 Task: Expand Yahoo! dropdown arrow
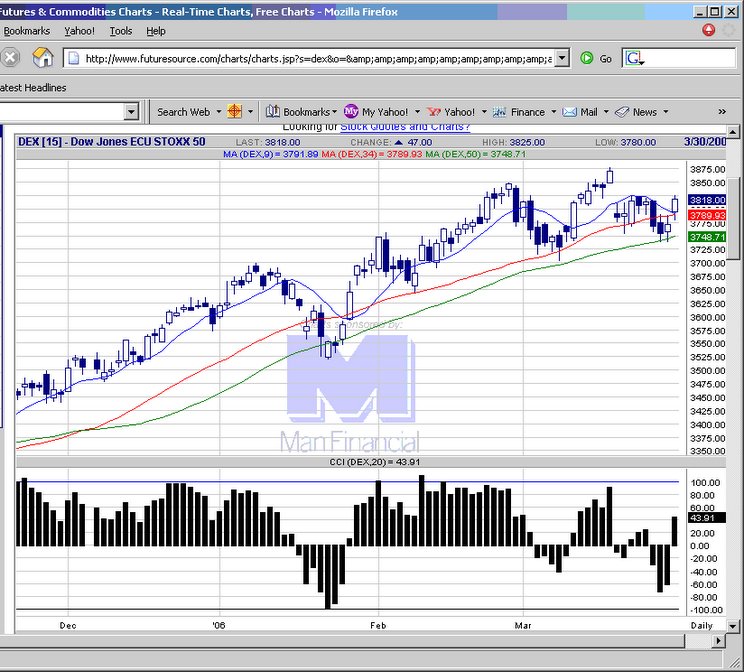coord(484,112)
